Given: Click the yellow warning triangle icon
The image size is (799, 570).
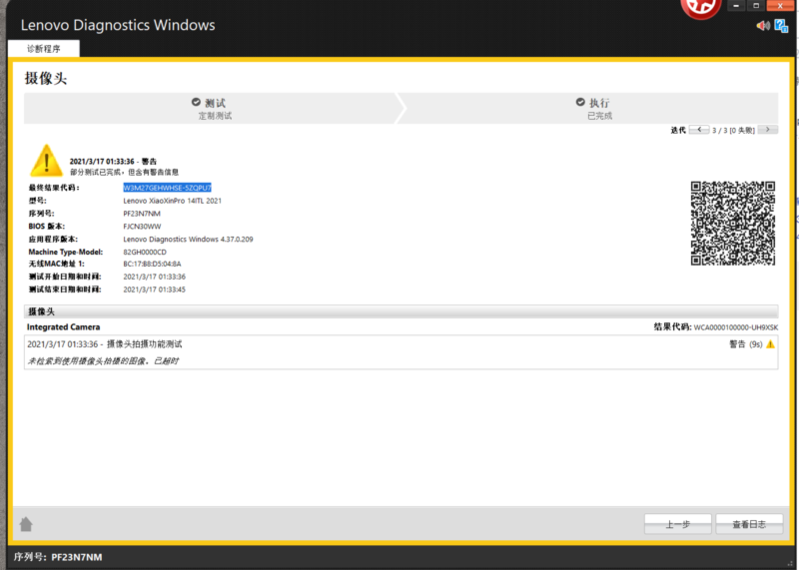Looking at the screenshot, I should [46, 160].
